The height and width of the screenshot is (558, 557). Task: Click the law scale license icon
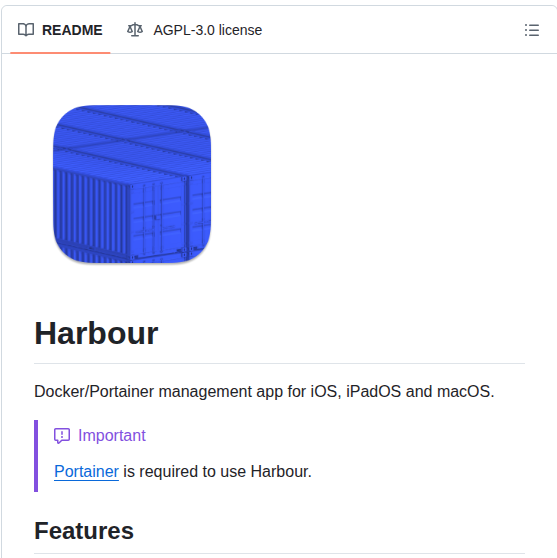pos(135,30)
